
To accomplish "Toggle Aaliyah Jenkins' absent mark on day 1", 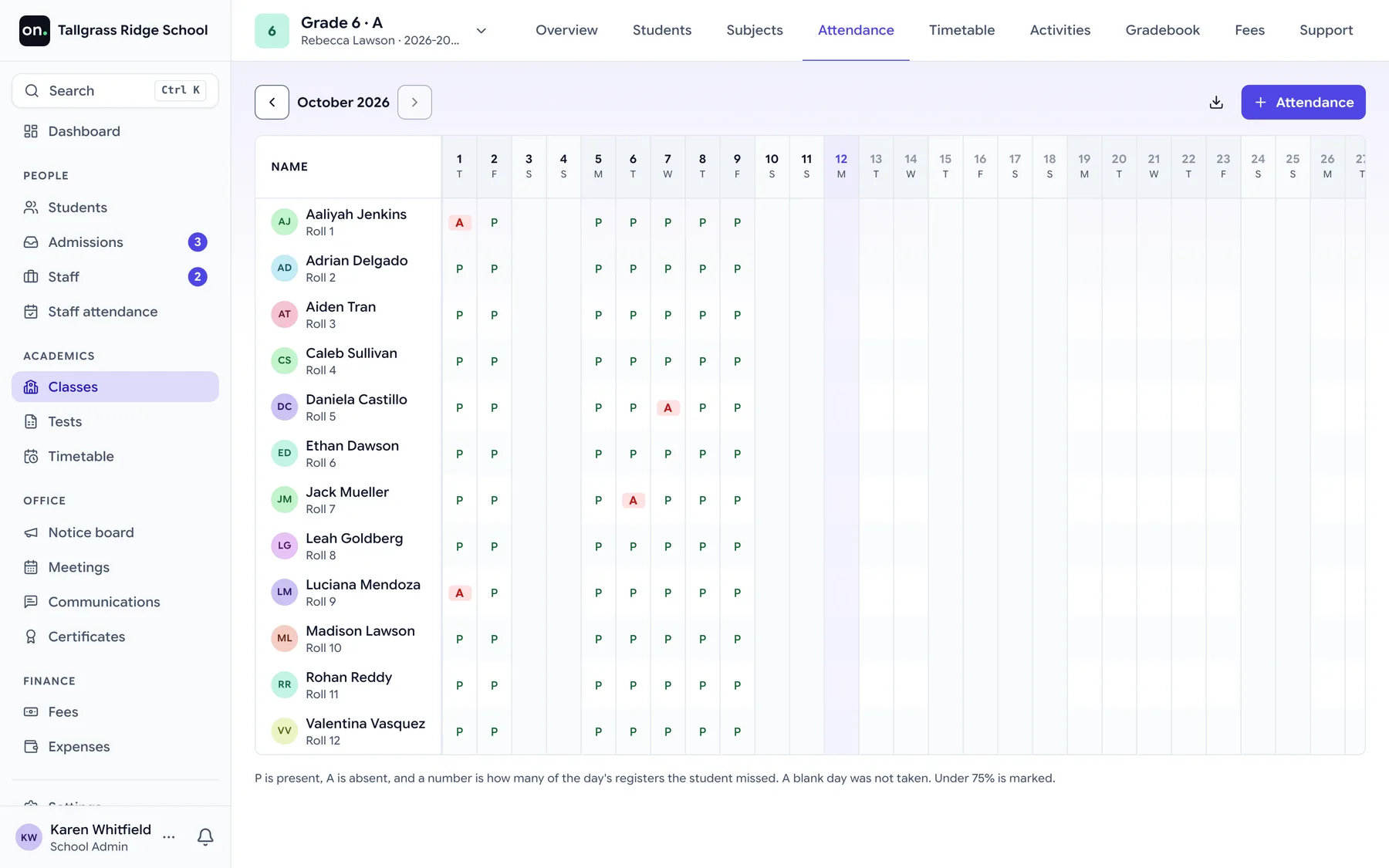I will pos(459,222).
